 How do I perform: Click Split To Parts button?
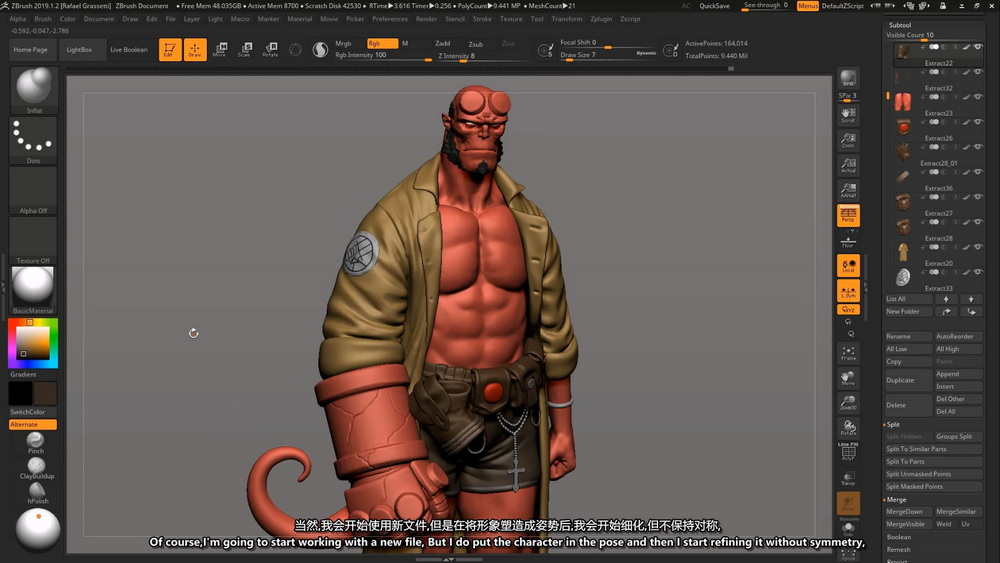click(933, 462)
